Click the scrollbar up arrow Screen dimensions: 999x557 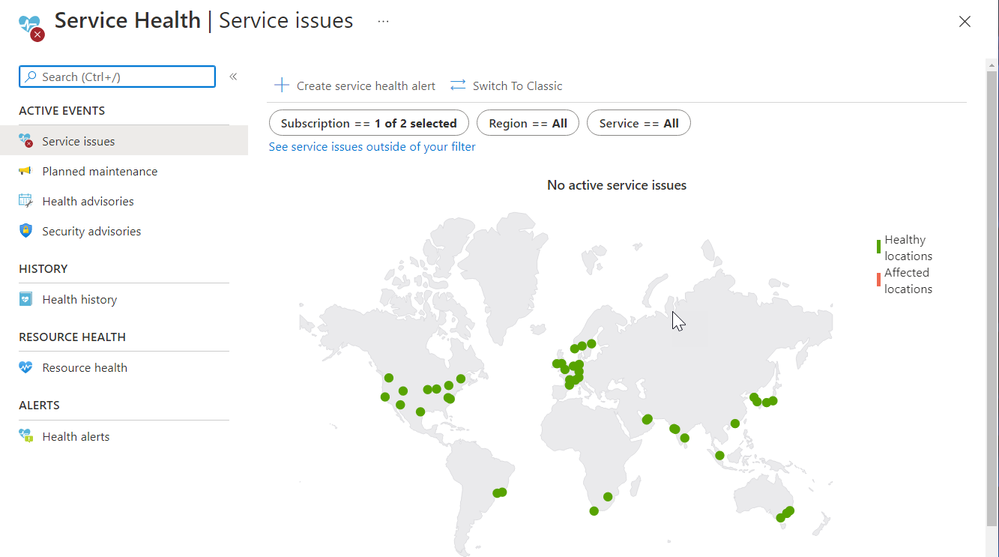click(x=991, y=65)
